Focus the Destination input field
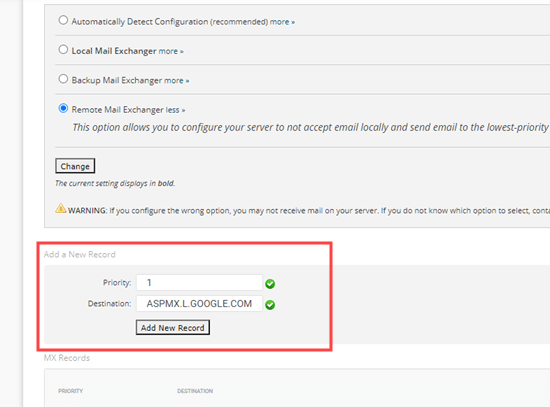The image size is (550, 407). click(199, 303)
